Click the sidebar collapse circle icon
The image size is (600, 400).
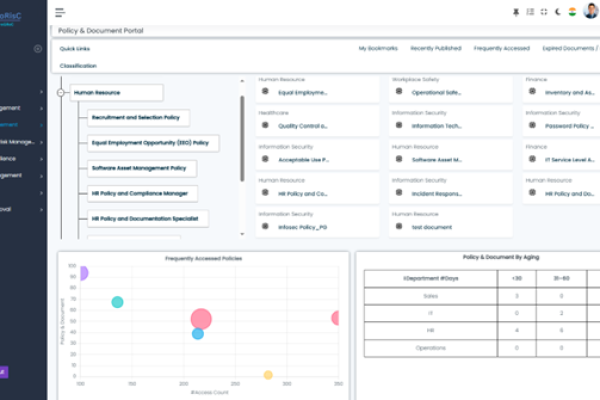[x=38, y=48]
